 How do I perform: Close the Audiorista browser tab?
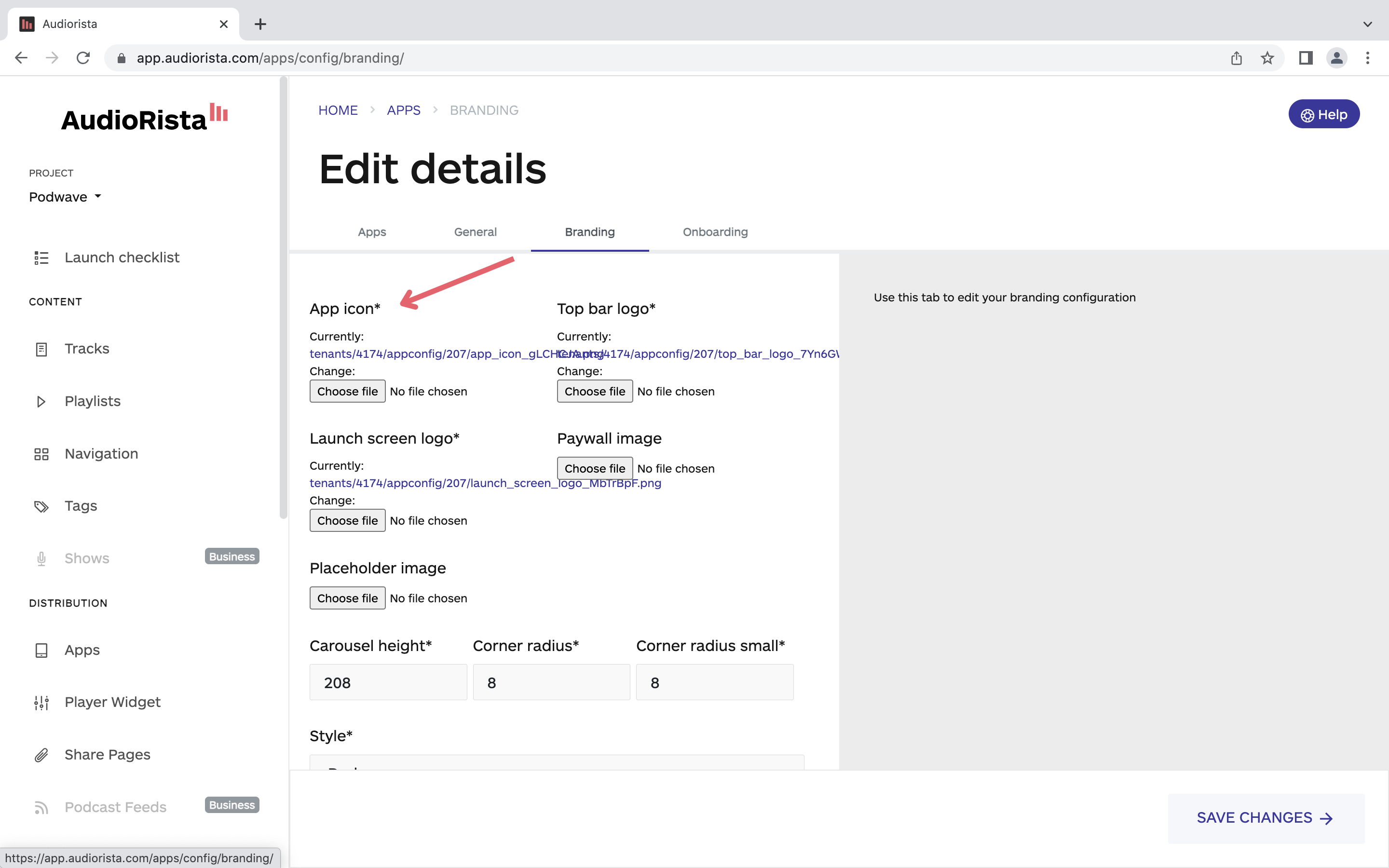tap(224, 24)
